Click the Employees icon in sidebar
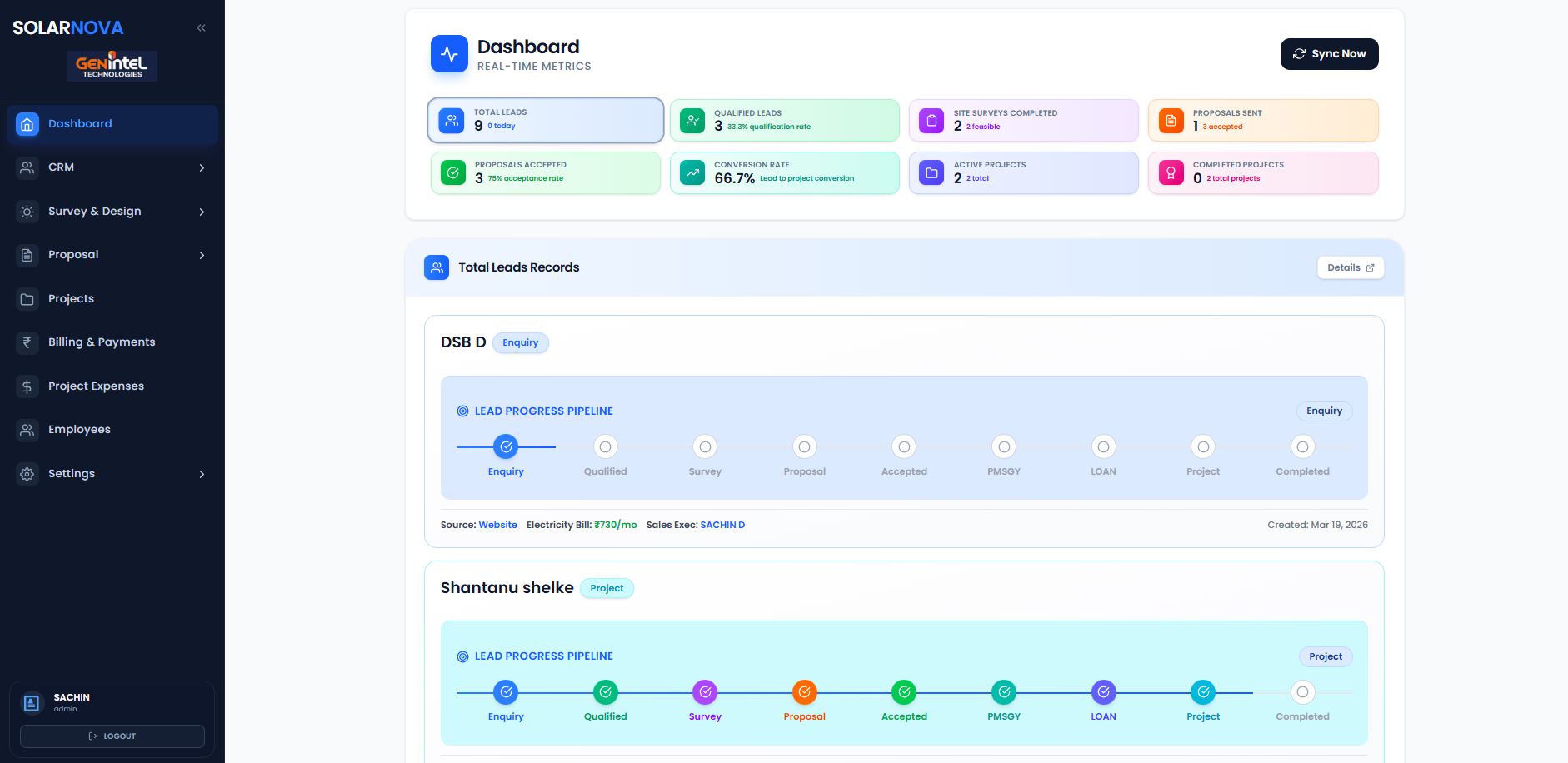The height and width of the screenshot is (763, 1568). coord(27,430)
